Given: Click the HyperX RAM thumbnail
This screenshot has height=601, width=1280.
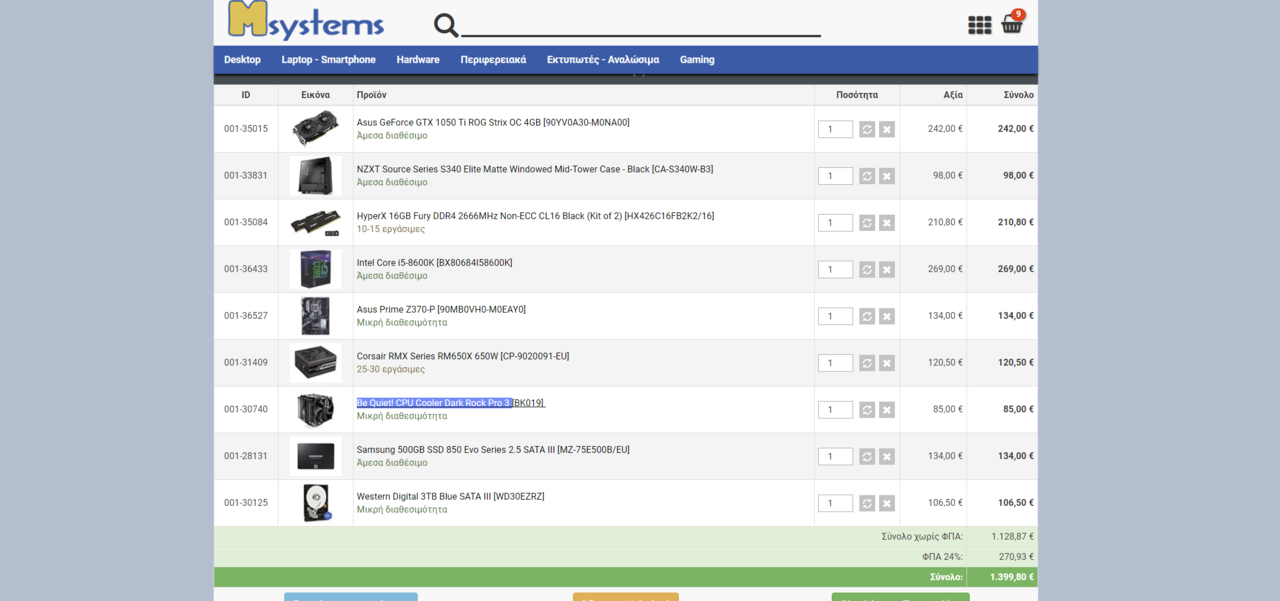Looking at the screenshot, I should pyautogui.click(x=316, y=223).
